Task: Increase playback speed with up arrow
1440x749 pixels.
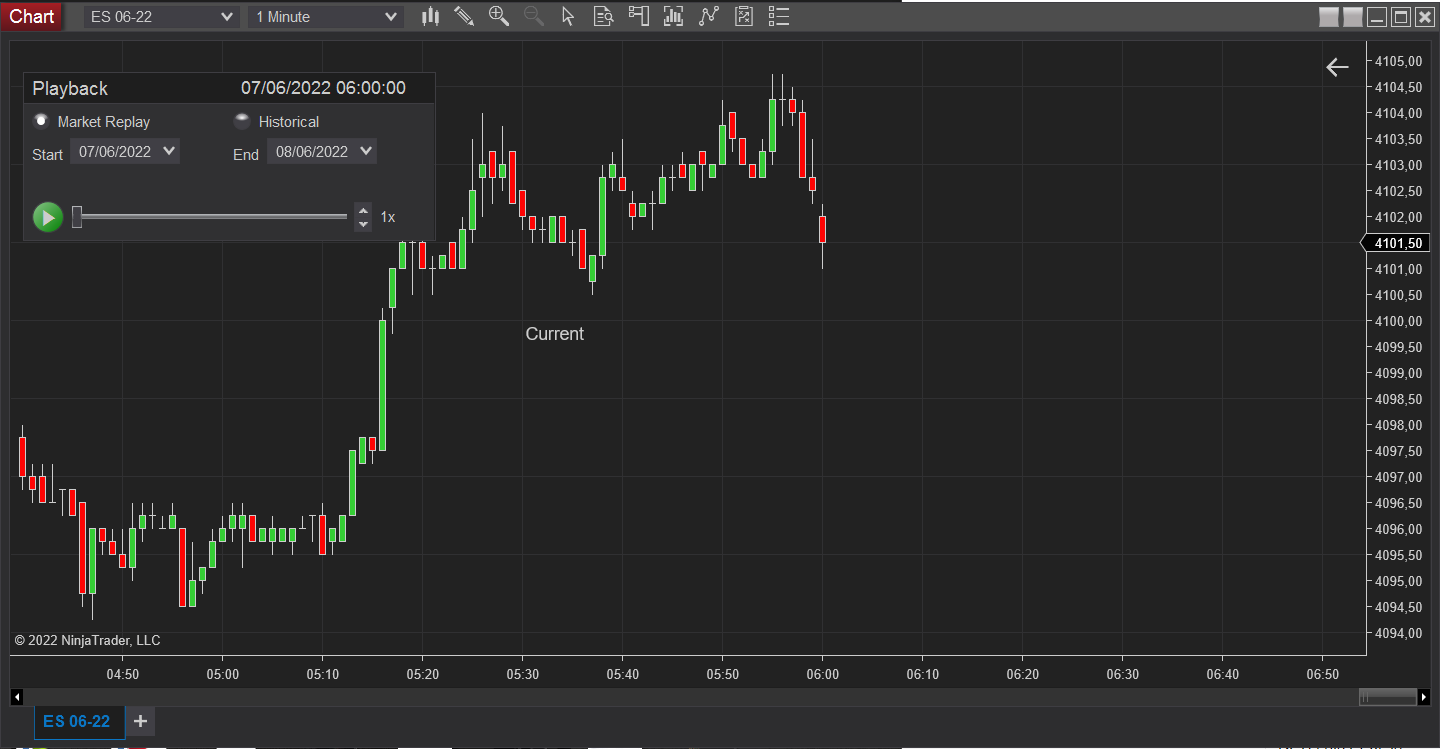Action: click(363, 210)
